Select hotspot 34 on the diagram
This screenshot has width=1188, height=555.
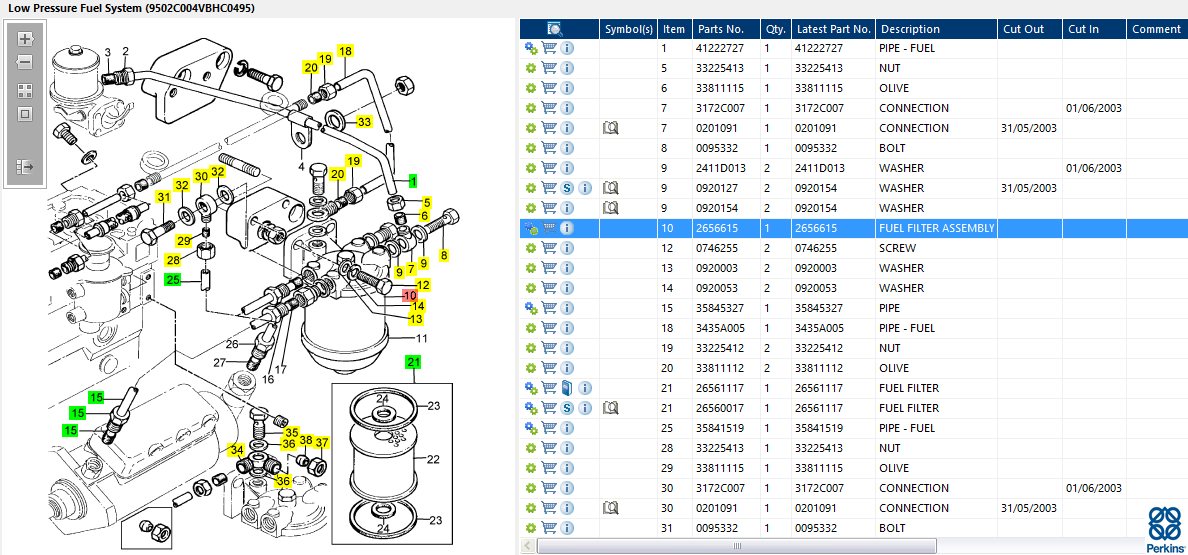click(x=237, y=450)
